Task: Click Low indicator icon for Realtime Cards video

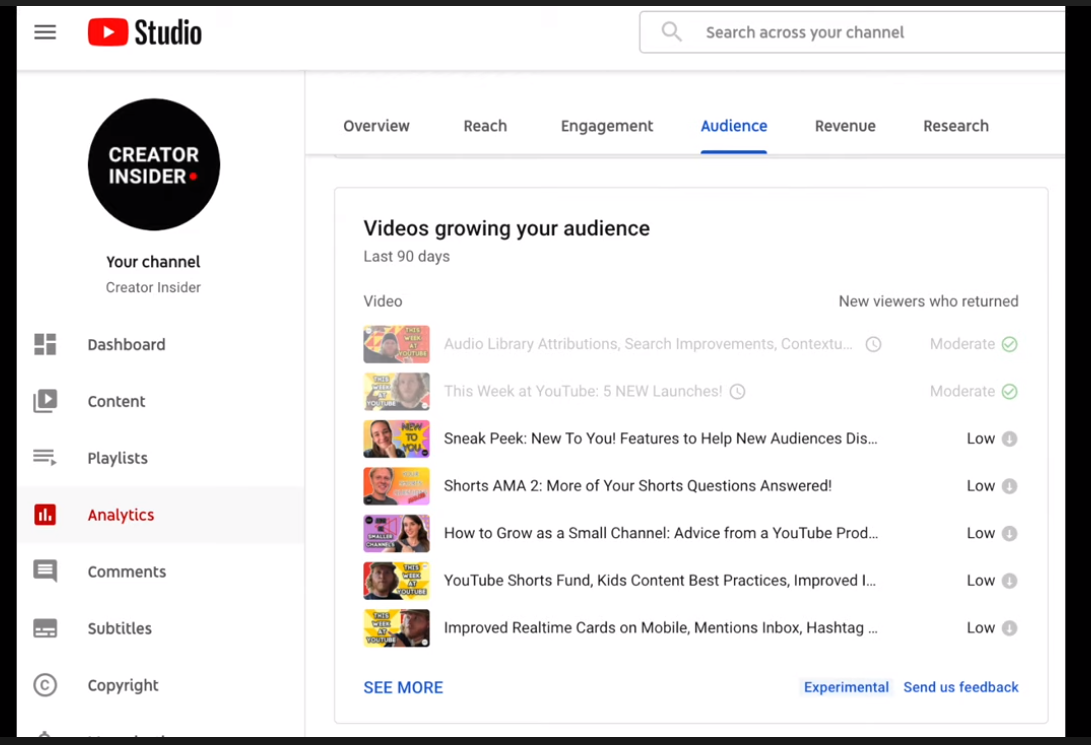Action: (x=1010, y=628)
